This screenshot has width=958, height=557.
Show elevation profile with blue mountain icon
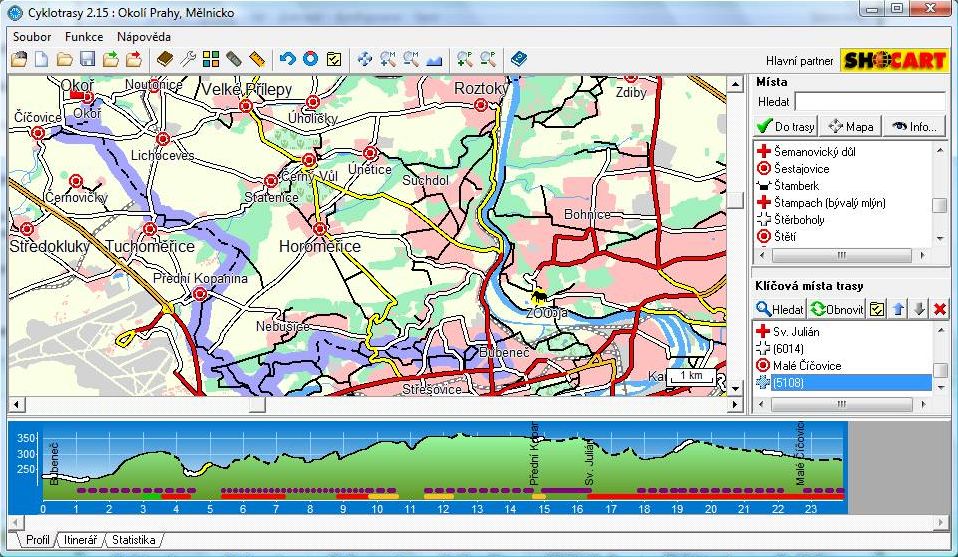click(x=434, y=59)
